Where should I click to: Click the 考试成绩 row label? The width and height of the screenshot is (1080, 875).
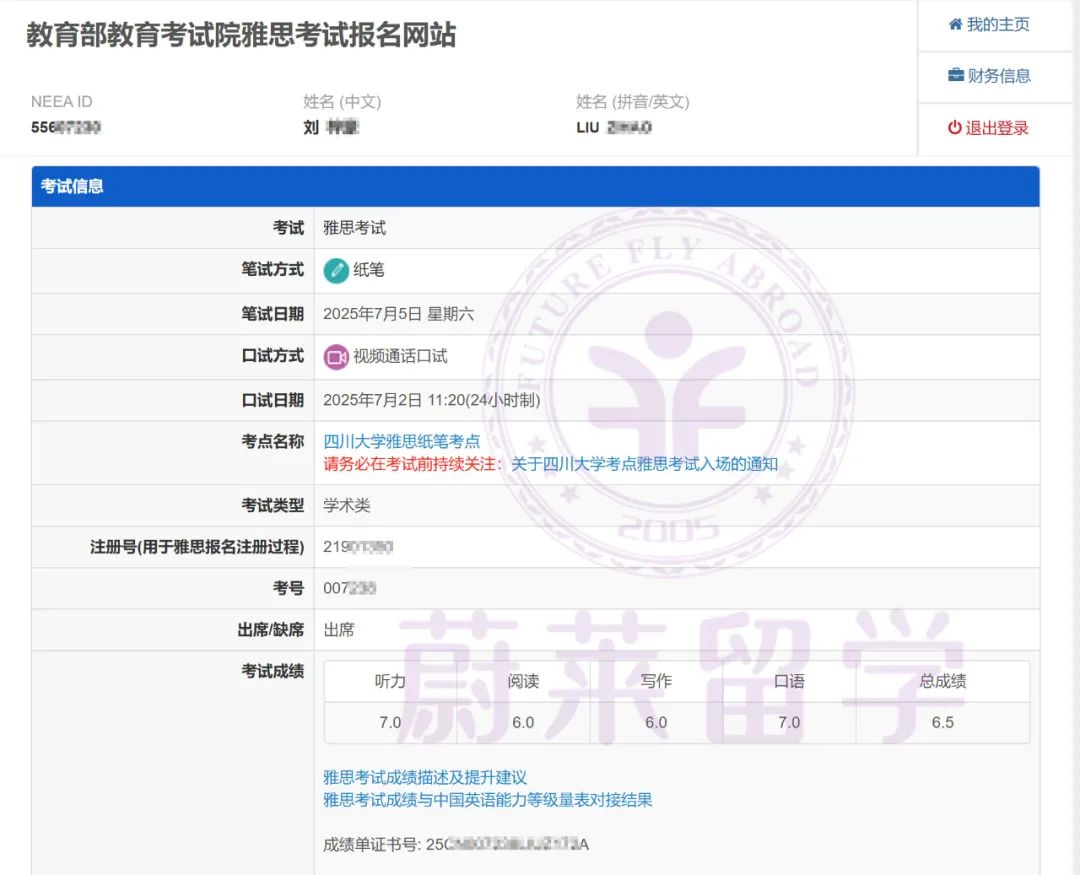pos(272,671)
